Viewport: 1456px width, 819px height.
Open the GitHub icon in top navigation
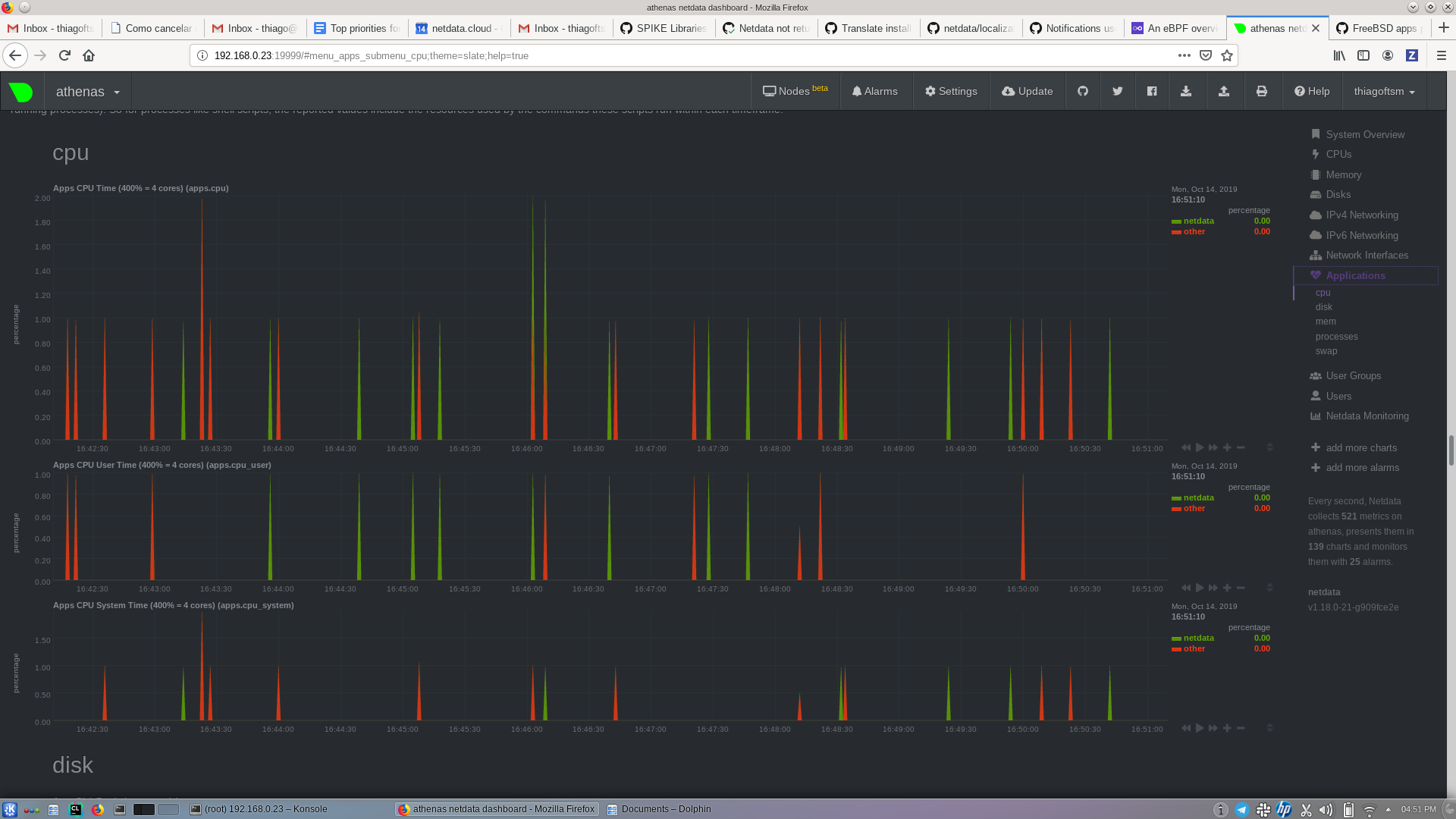(1083, 91)
